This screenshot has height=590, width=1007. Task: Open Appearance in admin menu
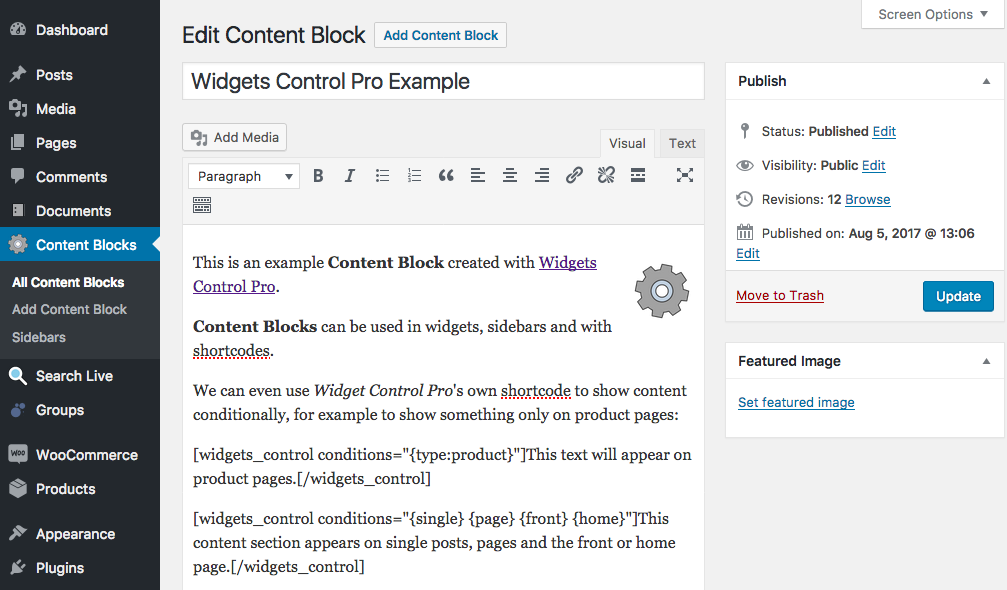(x=80, y=534)
